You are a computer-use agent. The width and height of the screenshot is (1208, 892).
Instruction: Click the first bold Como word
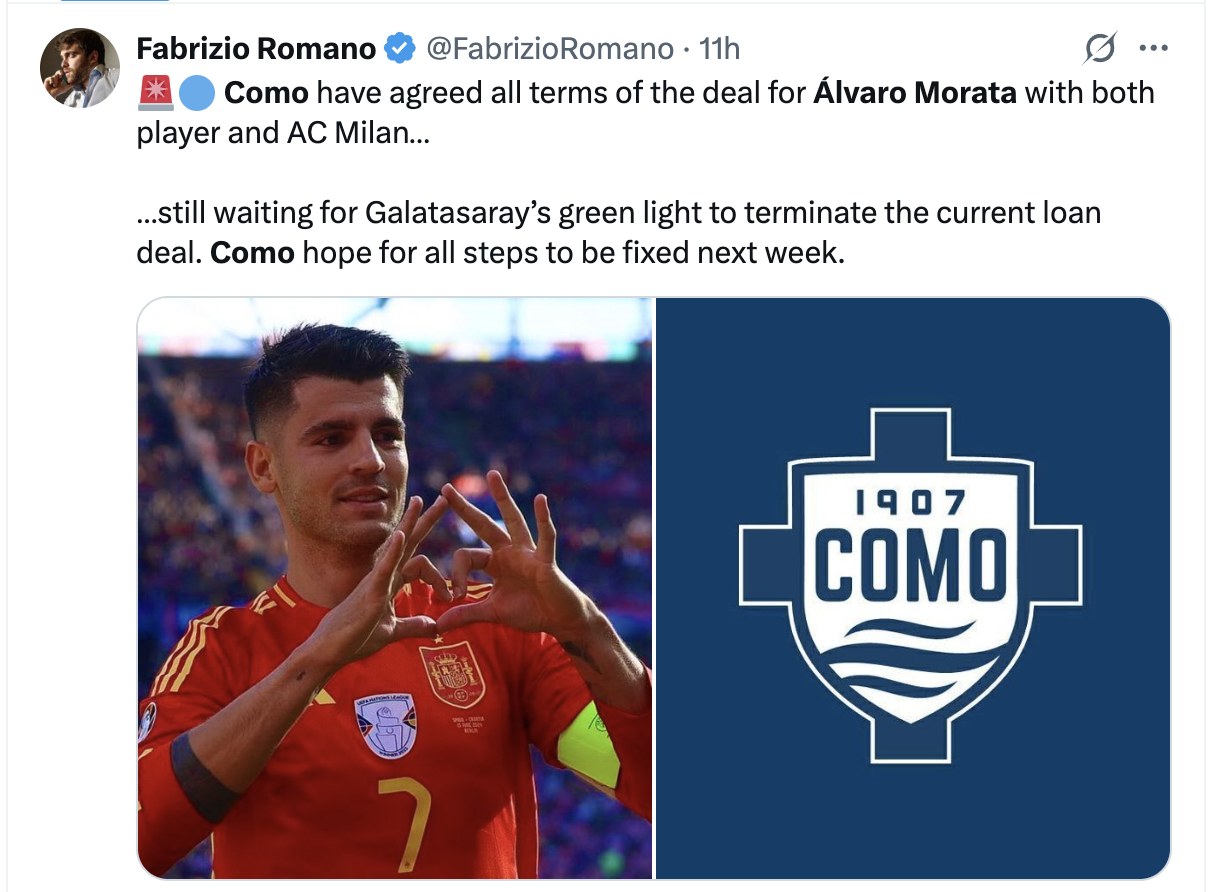pos(267,93)
